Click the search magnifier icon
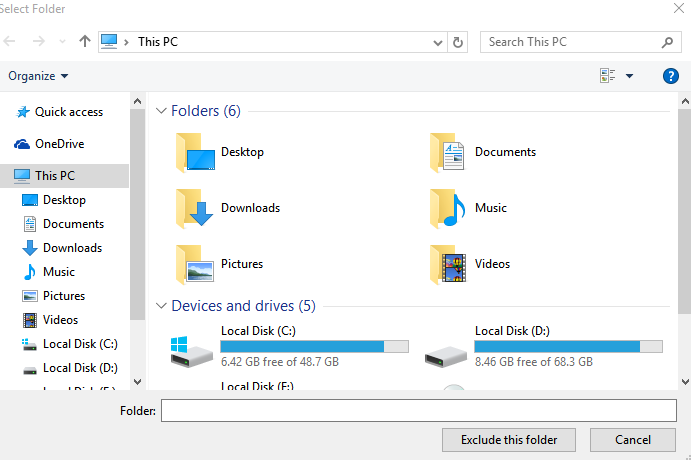This screenshot has height=460, width=691. [668, 42]
